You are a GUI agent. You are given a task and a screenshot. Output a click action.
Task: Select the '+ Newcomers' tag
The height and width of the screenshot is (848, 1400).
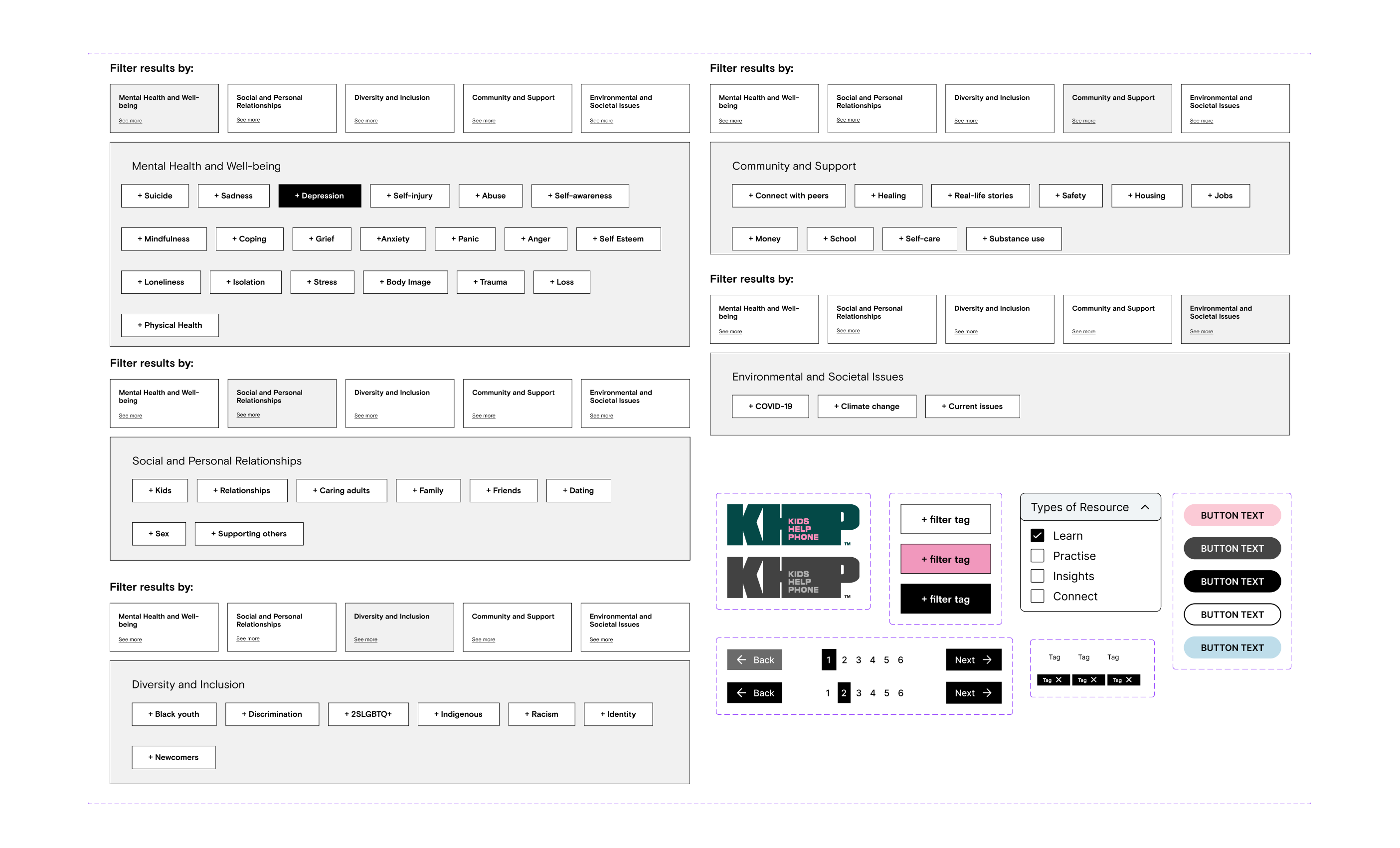click(x=174, y=758)
